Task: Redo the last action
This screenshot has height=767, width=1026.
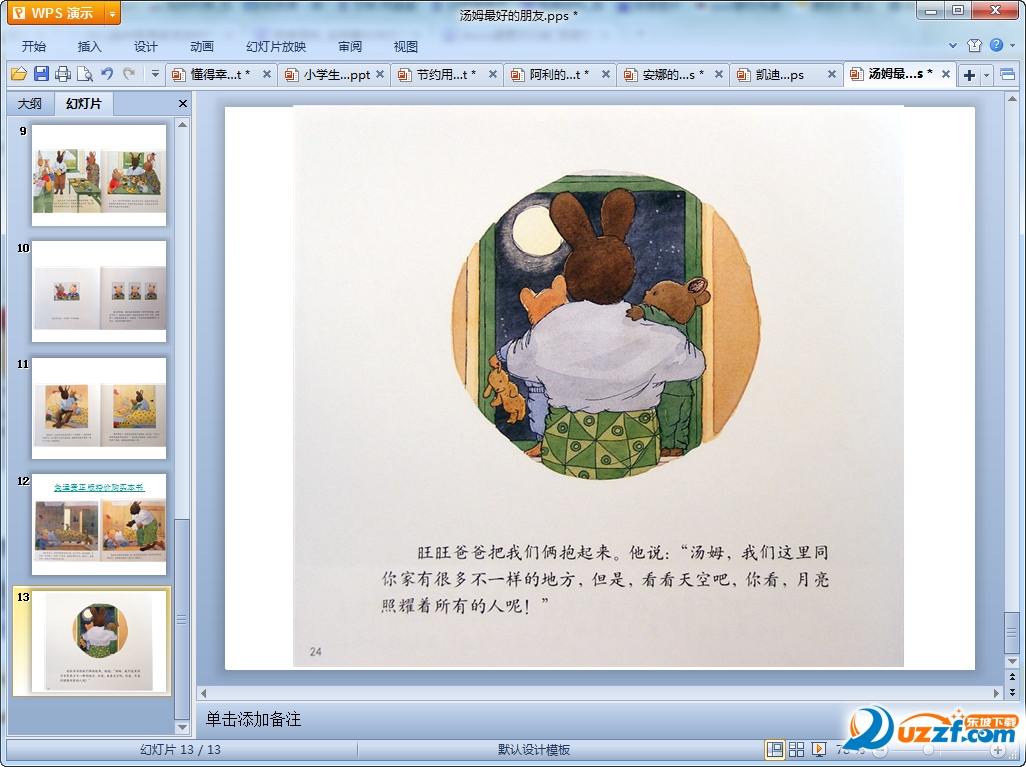Action: click(129, 74)
